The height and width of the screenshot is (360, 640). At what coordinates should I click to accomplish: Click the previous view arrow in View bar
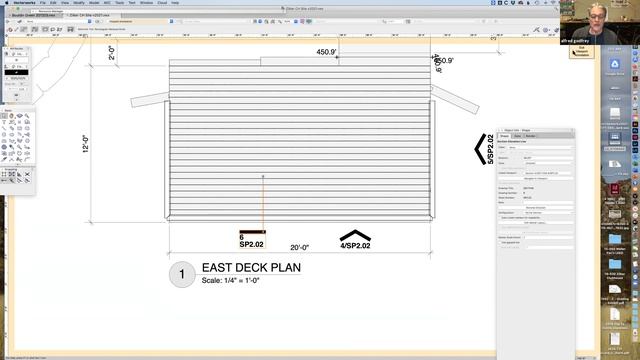pyautogui.click(x=8, y=21)
